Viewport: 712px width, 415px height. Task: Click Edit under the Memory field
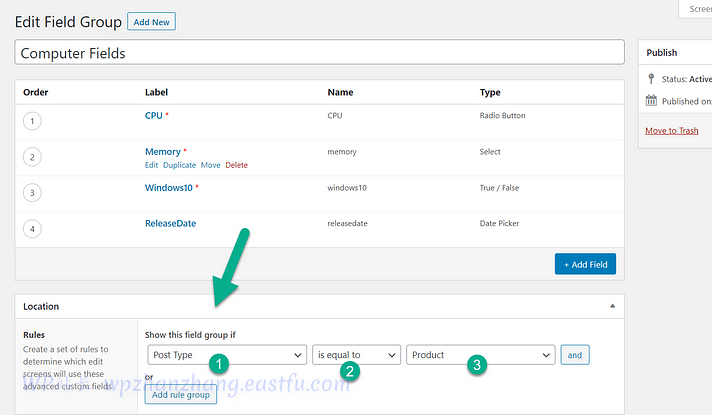pyautogui.click(x=151, y=165)
